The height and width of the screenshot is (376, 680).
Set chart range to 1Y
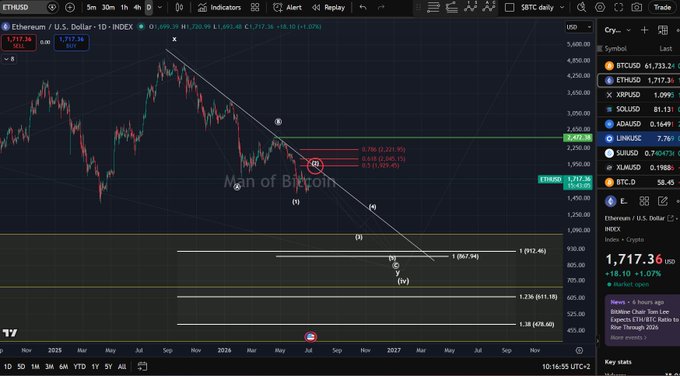pyautogui.click(x=95, y=367)
